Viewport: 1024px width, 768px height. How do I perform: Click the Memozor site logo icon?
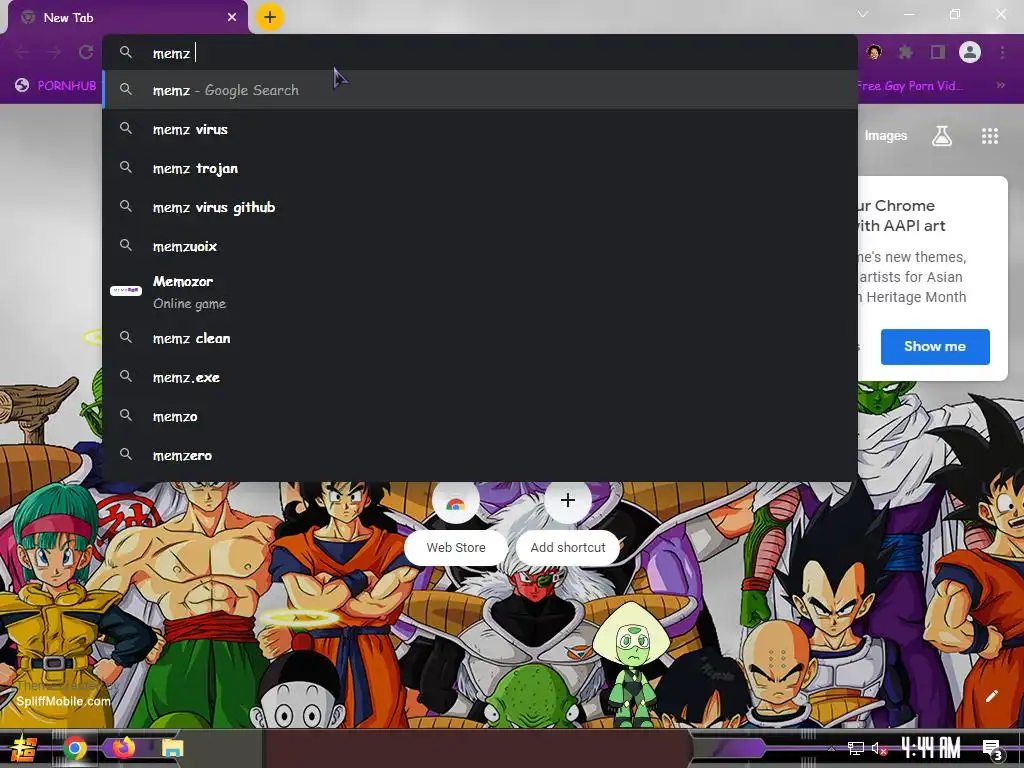pos(126,291)
